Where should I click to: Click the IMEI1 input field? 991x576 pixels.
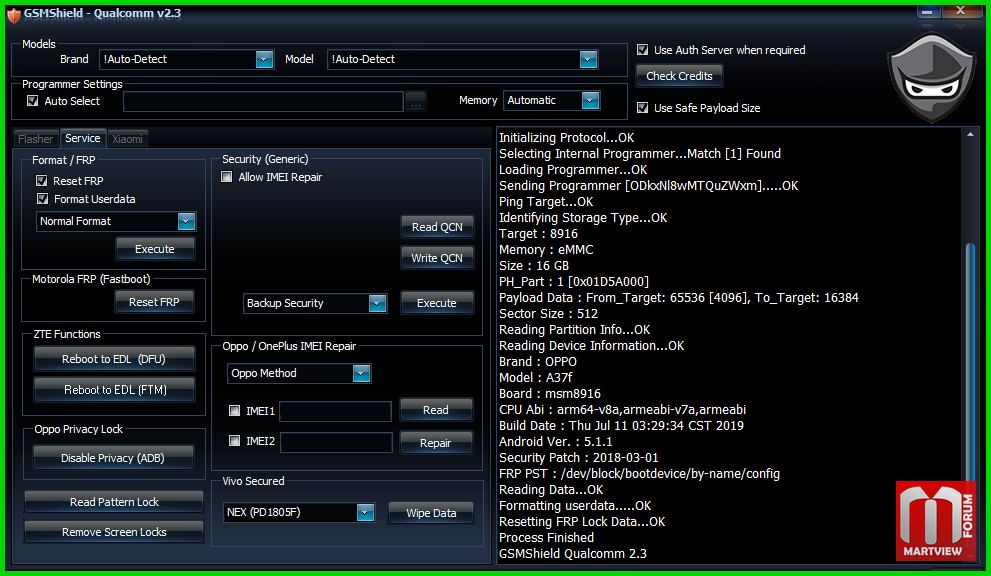click(x=336, y=412)
